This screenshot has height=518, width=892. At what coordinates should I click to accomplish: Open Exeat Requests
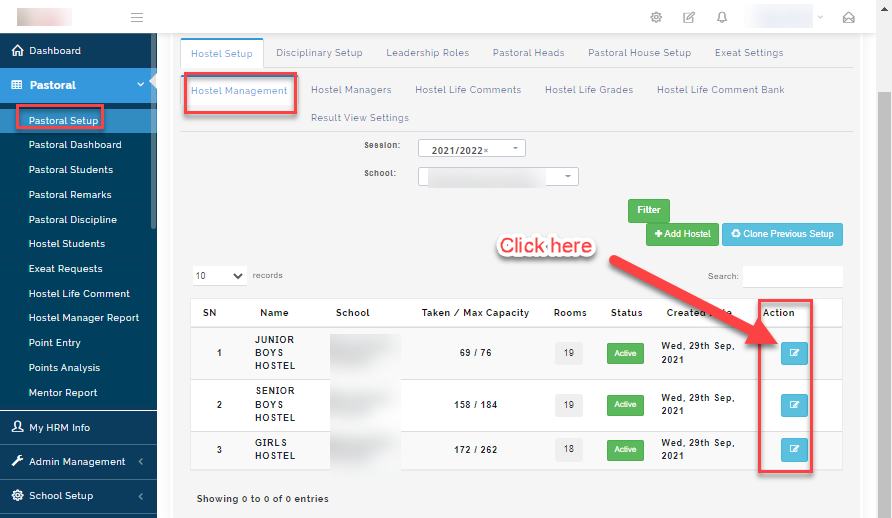click(x=65, y=268)
